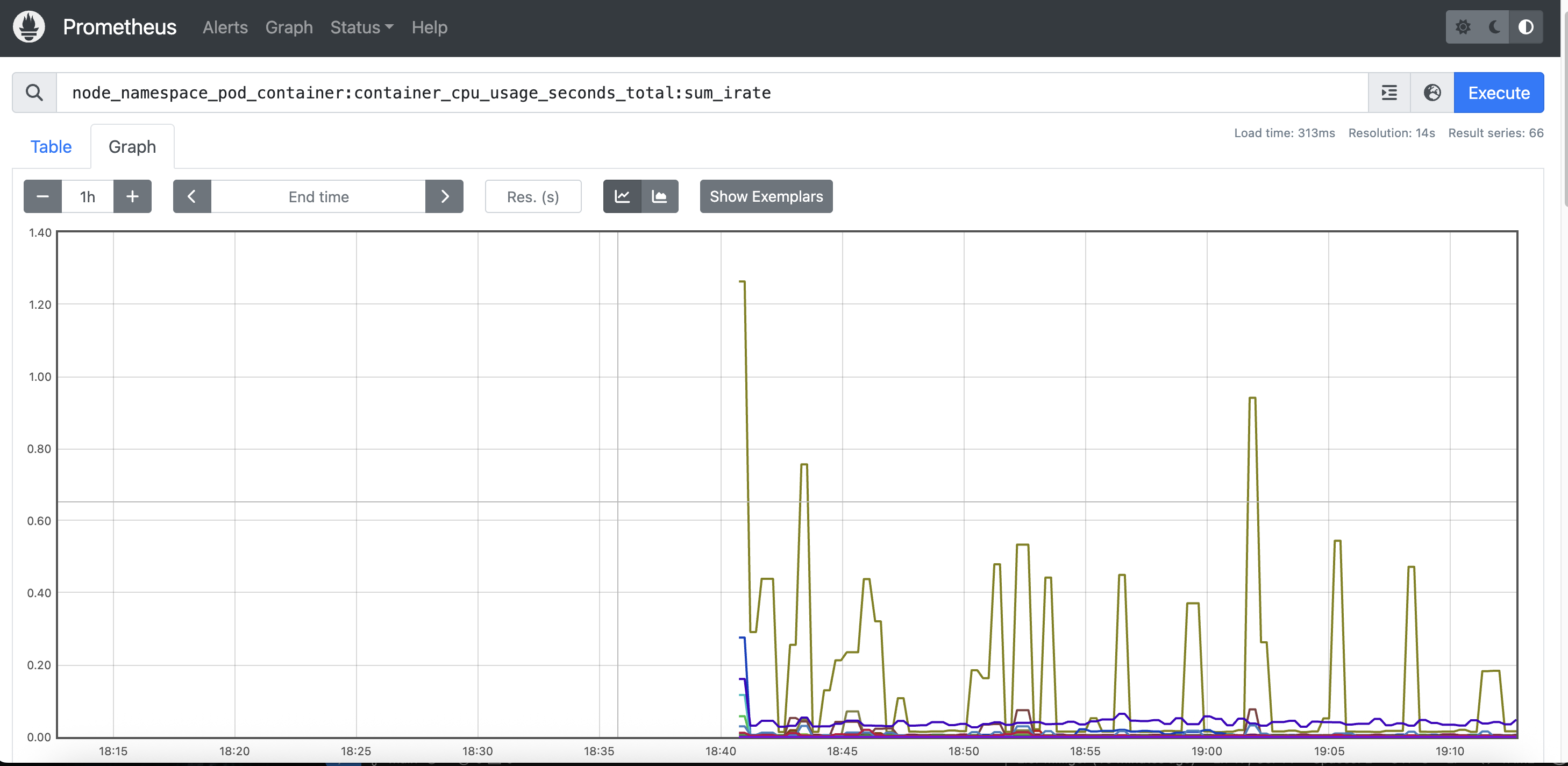Show stacked area graph
Viewport: 1568px width, 766px height.
[x=659, y=196]
